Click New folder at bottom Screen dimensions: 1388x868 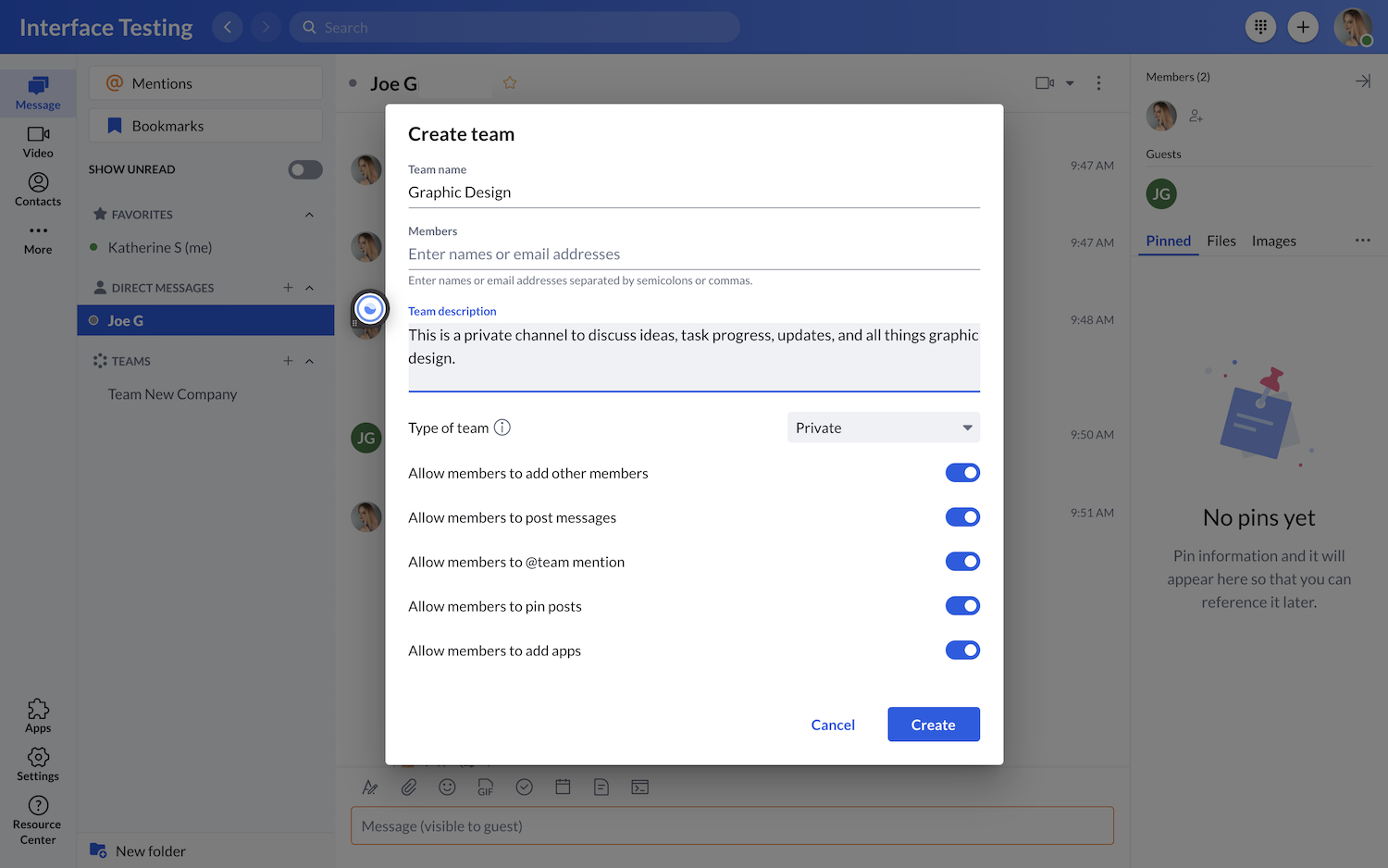pos(138,850)
